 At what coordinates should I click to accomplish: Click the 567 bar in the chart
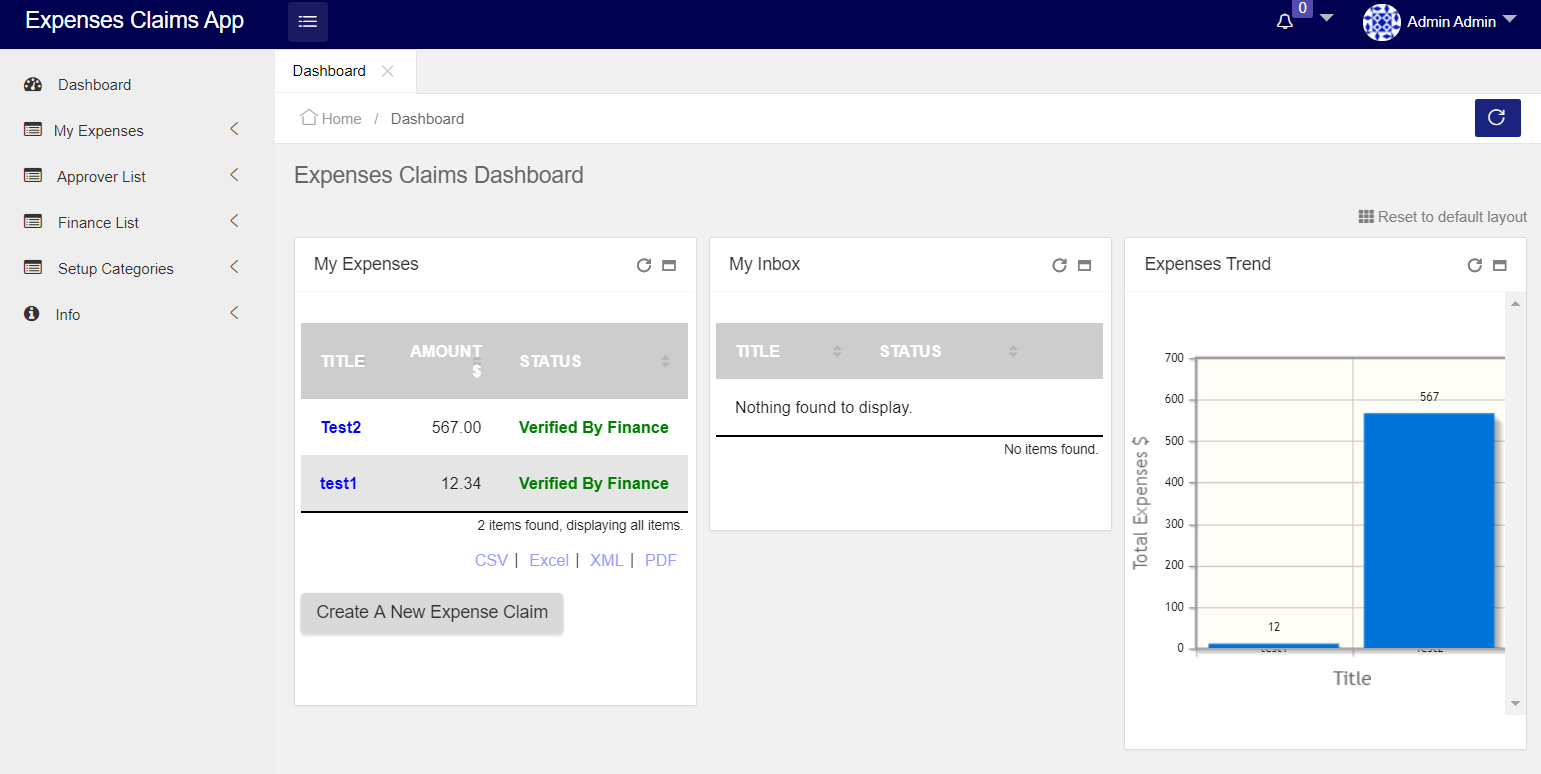(1428, 530)
